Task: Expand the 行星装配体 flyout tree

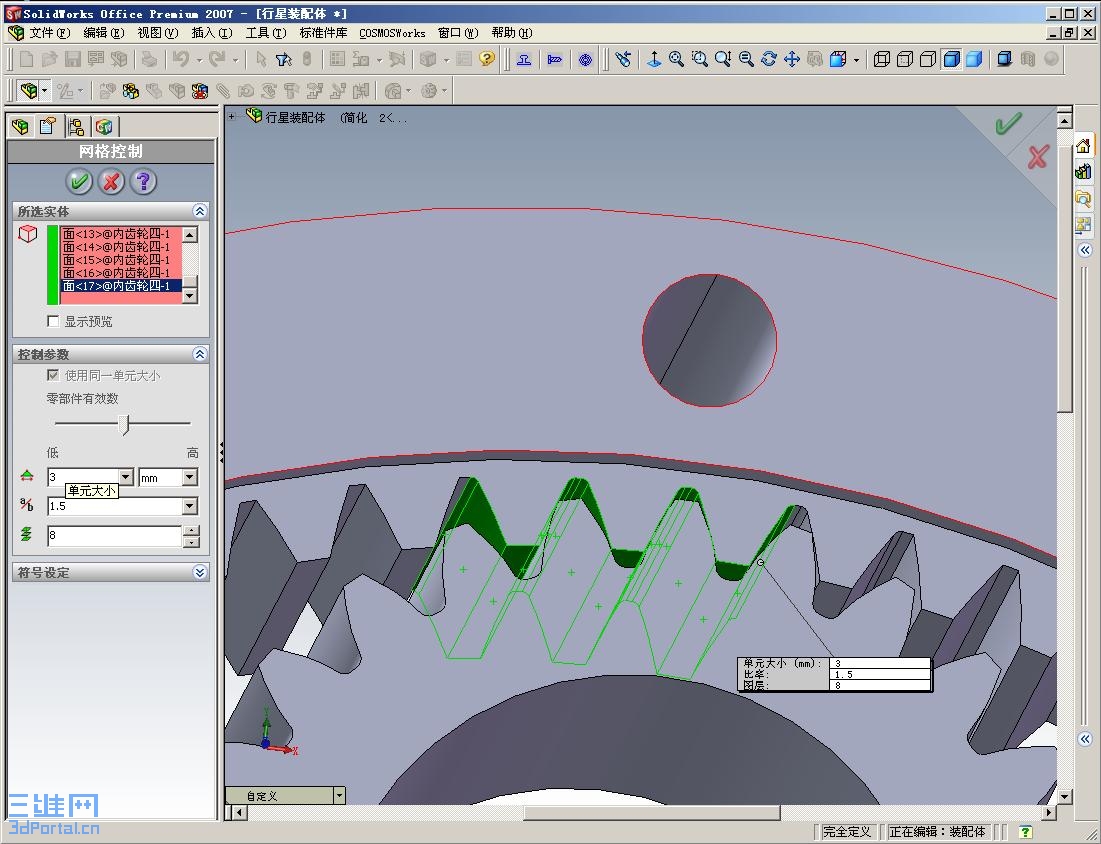Action: coord(232,117)
